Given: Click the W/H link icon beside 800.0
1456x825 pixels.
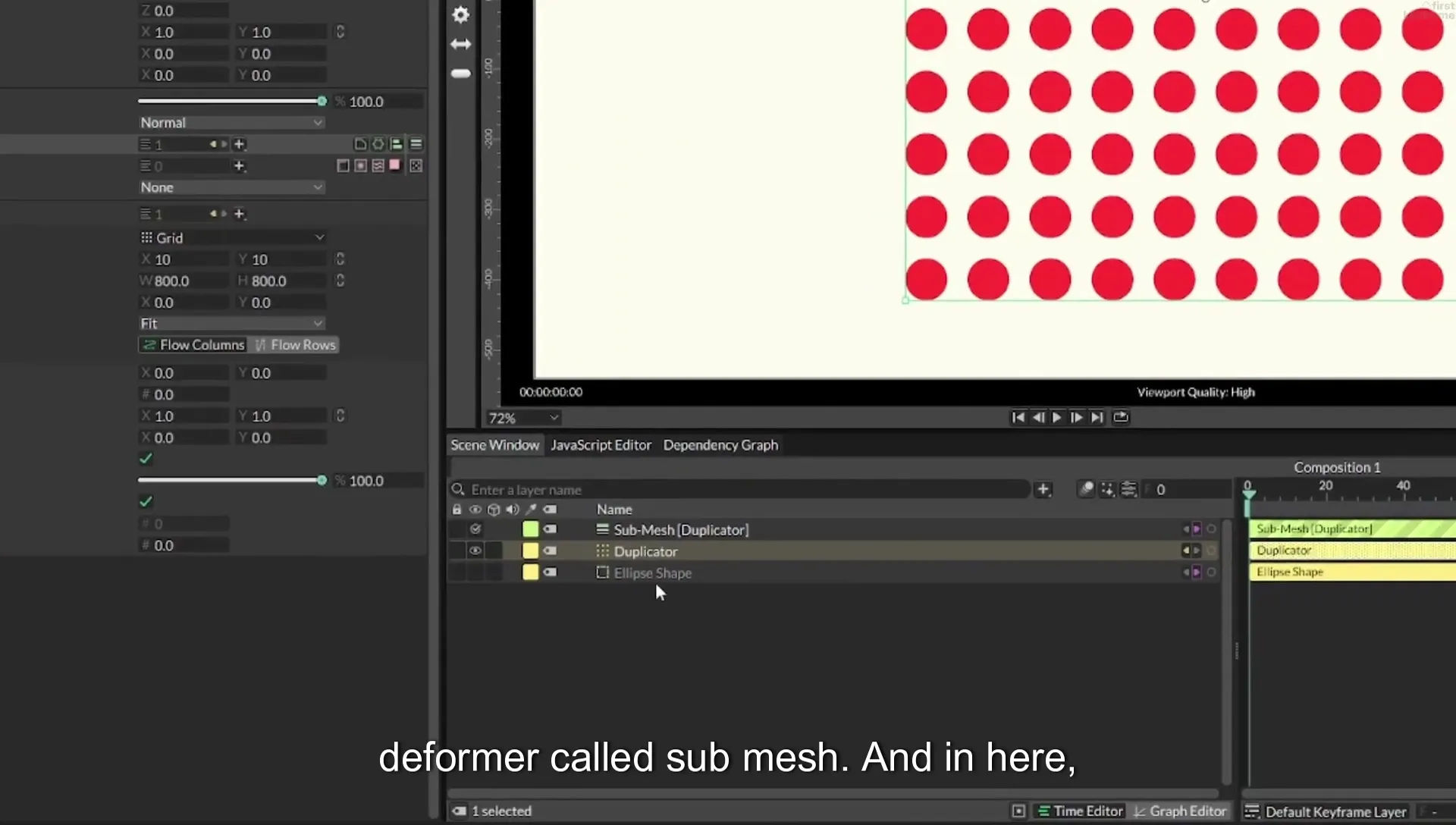Looking at the screenshot, I should 340,281.
